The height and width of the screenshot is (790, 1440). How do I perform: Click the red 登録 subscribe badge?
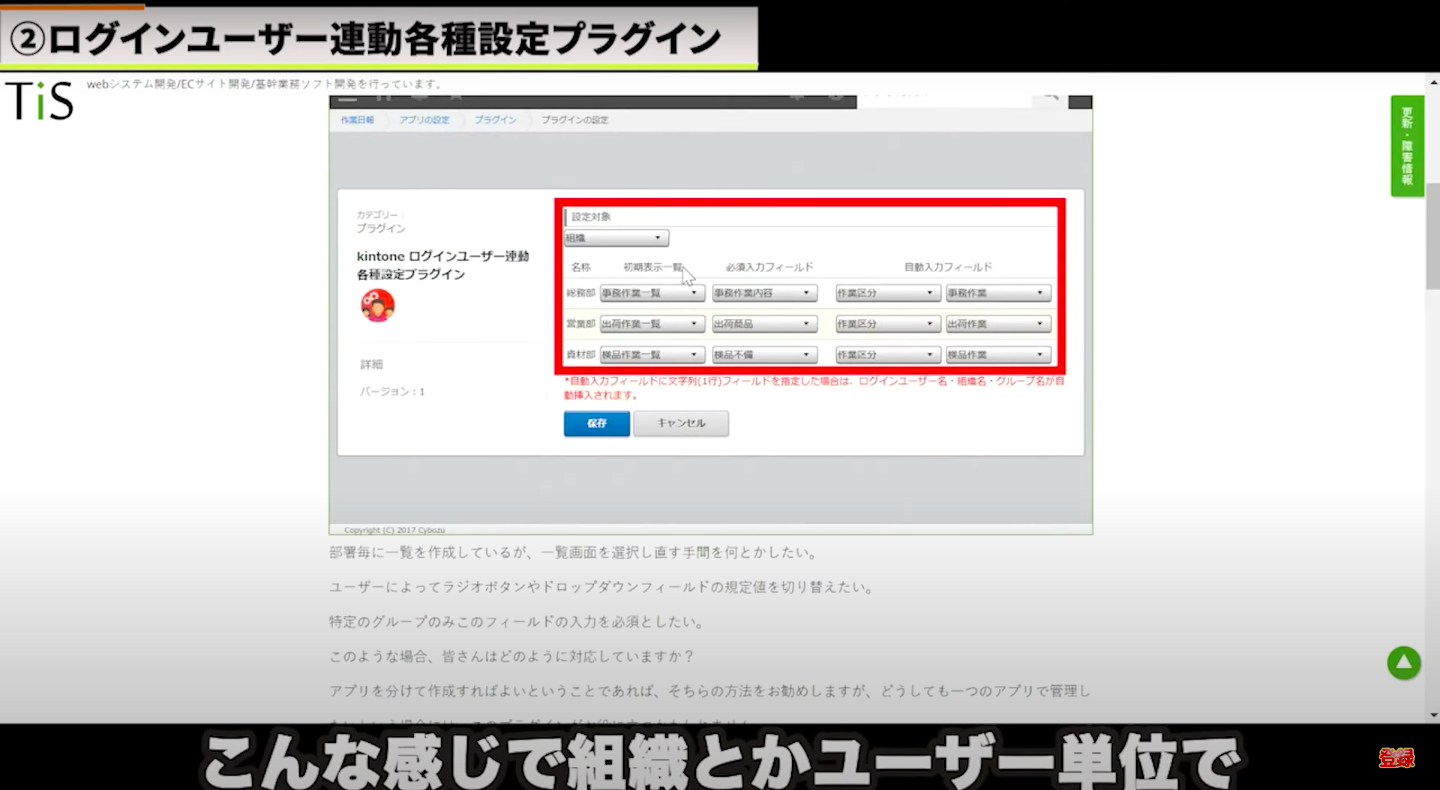[x=1397, y=758]
